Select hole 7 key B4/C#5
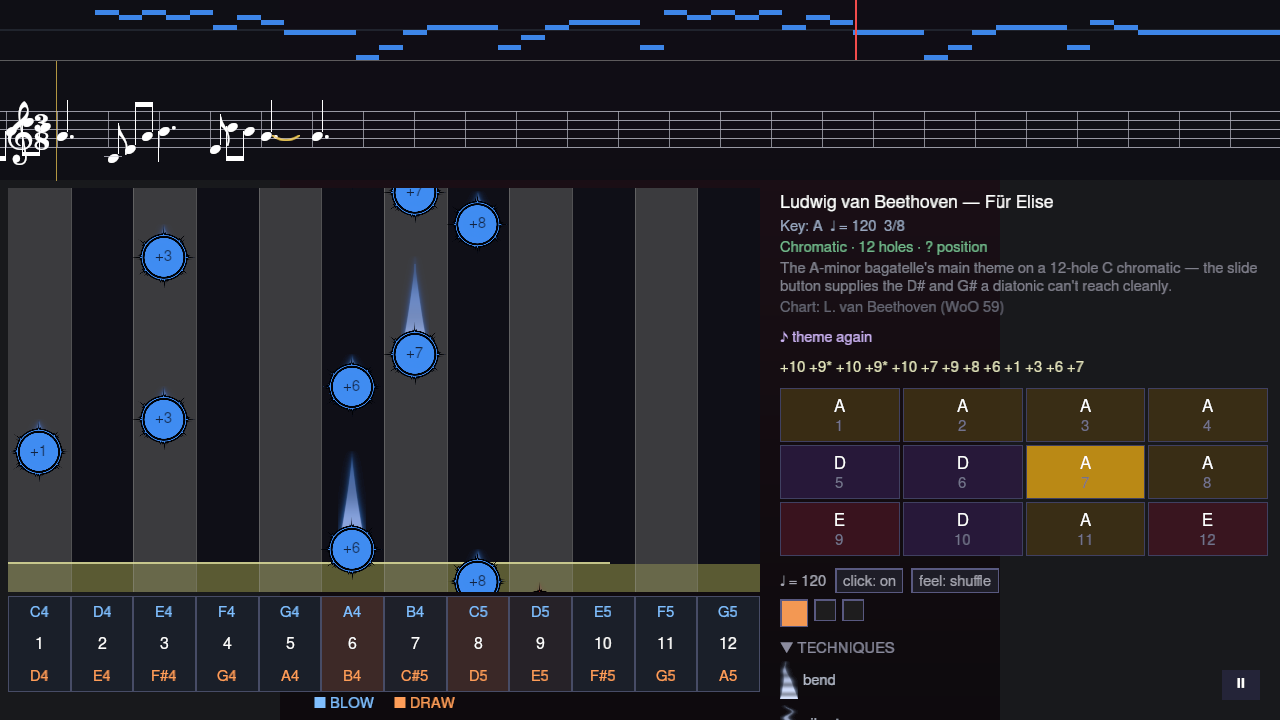This screenshot has height=720, width=1280. pos(415,644)
